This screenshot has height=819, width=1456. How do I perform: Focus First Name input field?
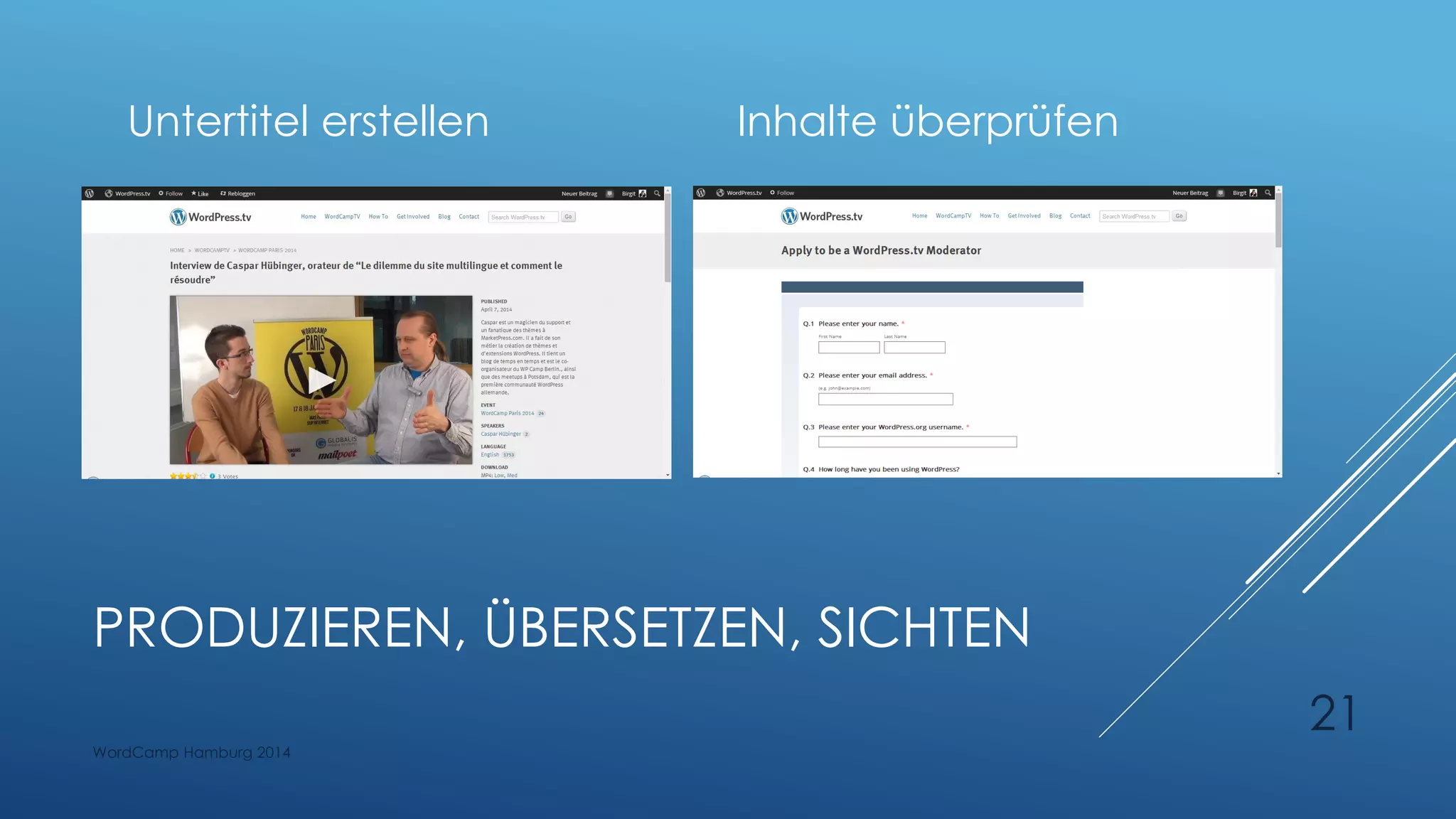click(x=849, y=348)
